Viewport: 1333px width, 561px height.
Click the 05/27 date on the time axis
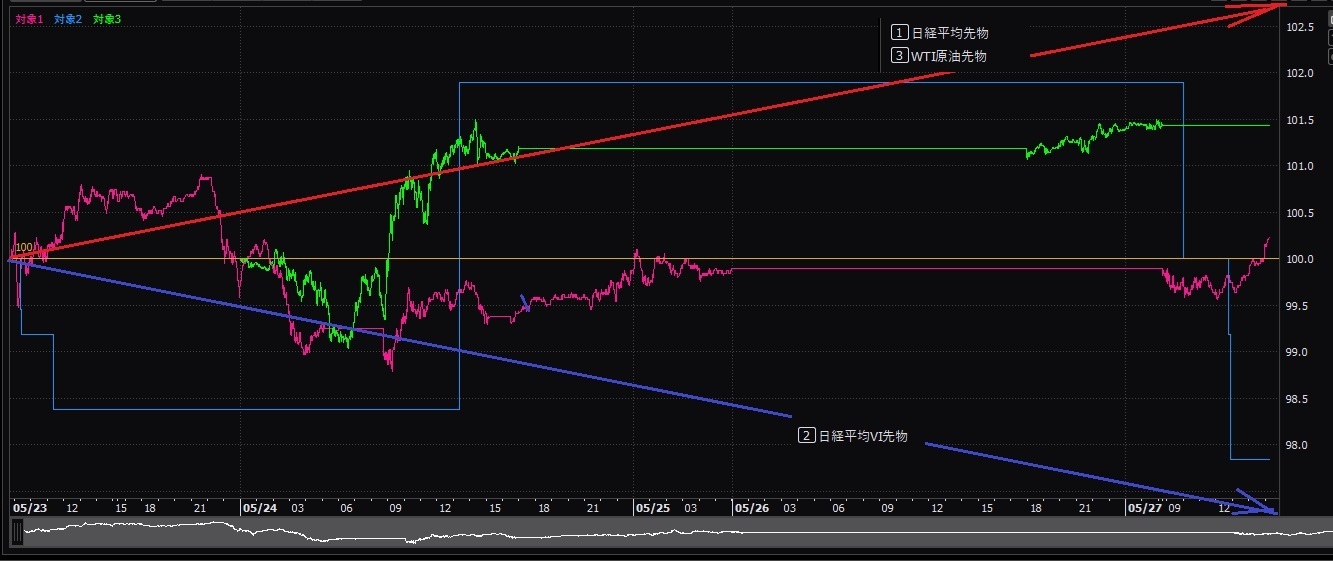click(1145, 508)
